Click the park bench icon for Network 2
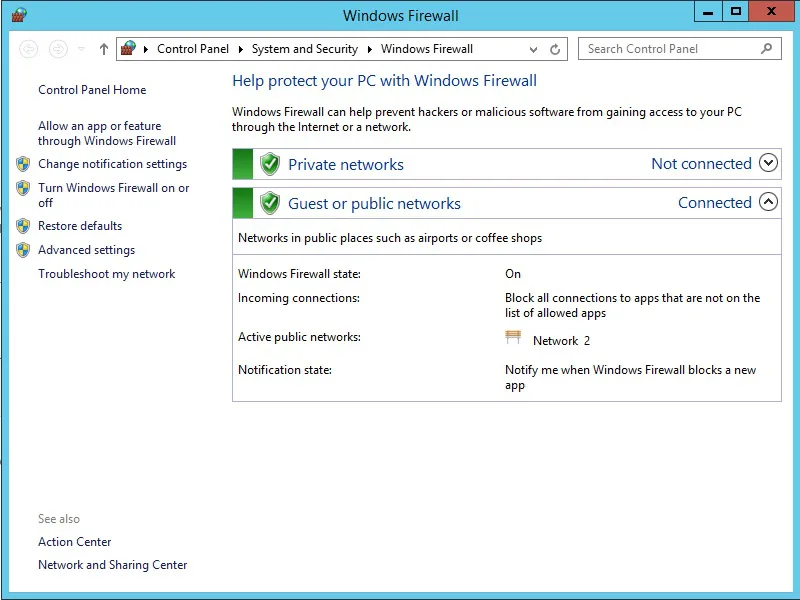800x600 pixels. click(x=514, y=338)
